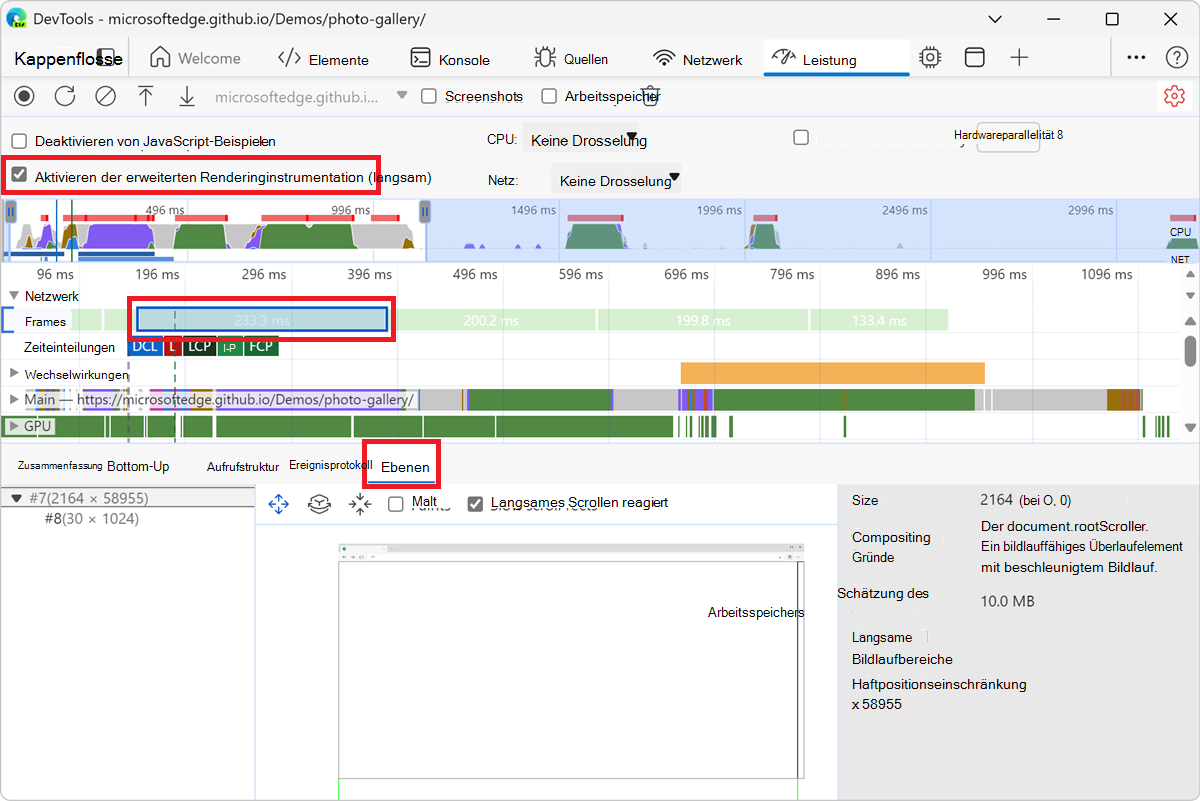
Task: Switch to the Konsole tab
Action: click(450, 59)
